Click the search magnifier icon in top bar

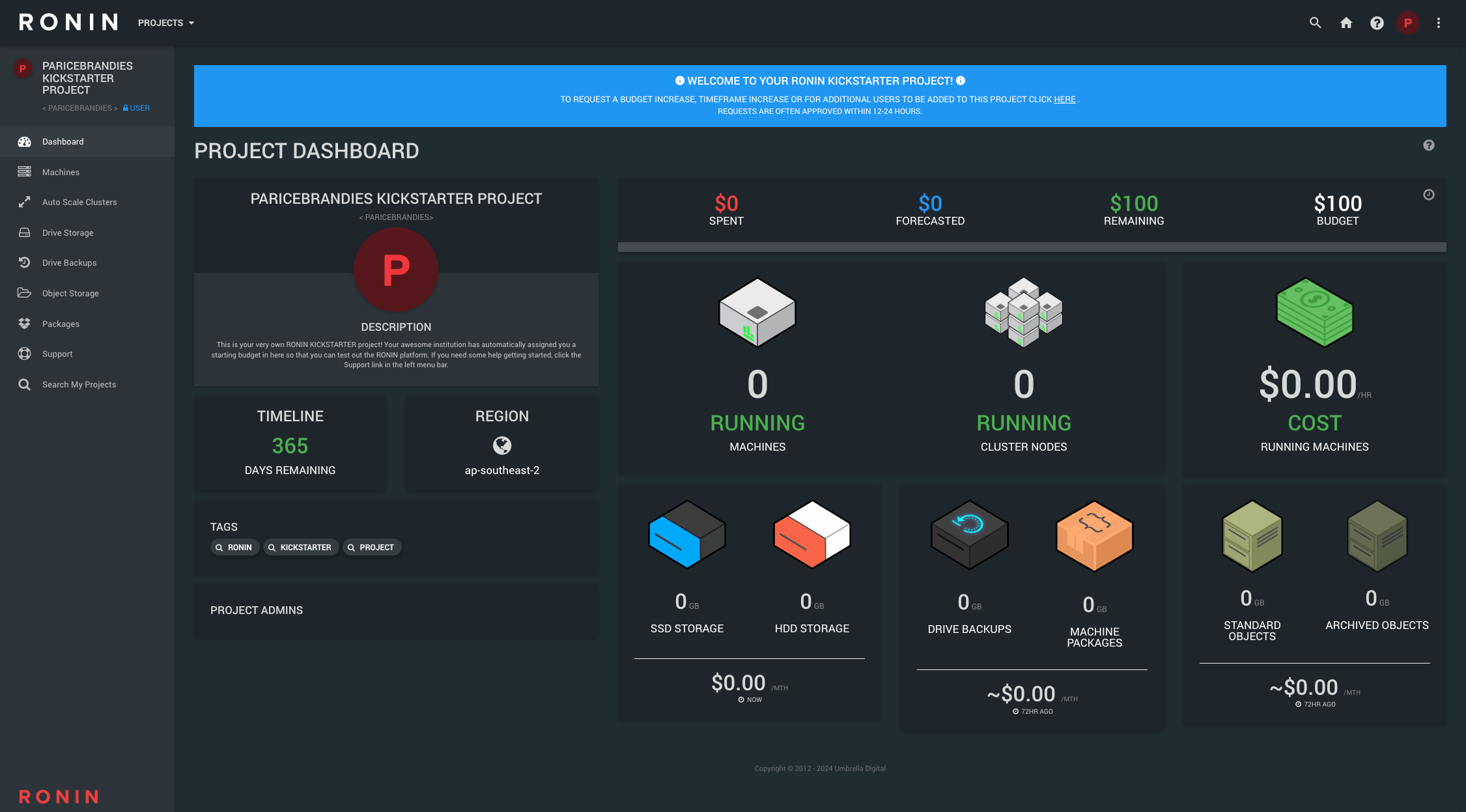click(1315, 23)
